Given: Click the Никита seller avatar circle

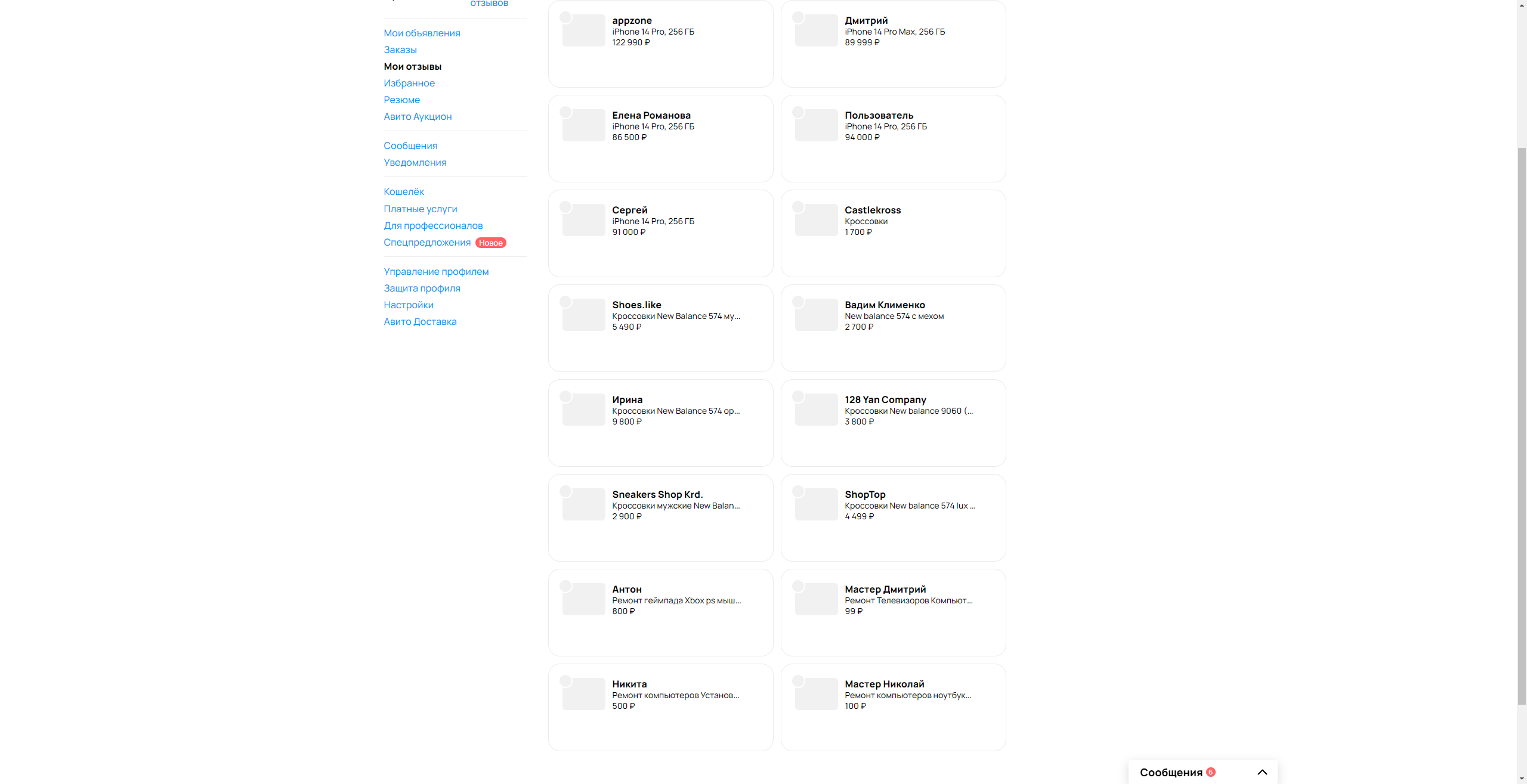Looking at the screenshot, I should click(x=565, y=681).
